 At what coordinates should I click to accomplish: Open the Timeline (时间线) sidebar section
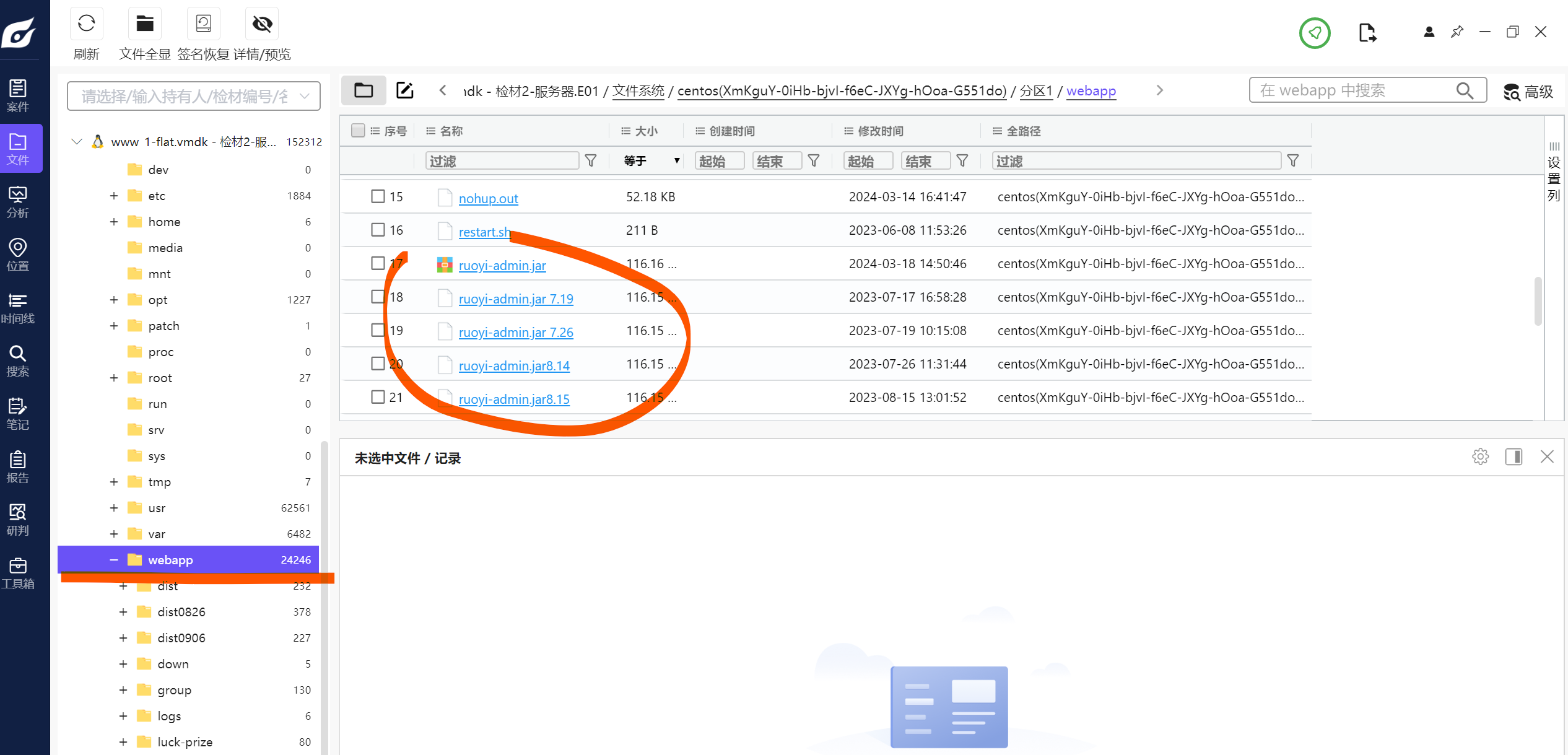click(x=18, y=308)
